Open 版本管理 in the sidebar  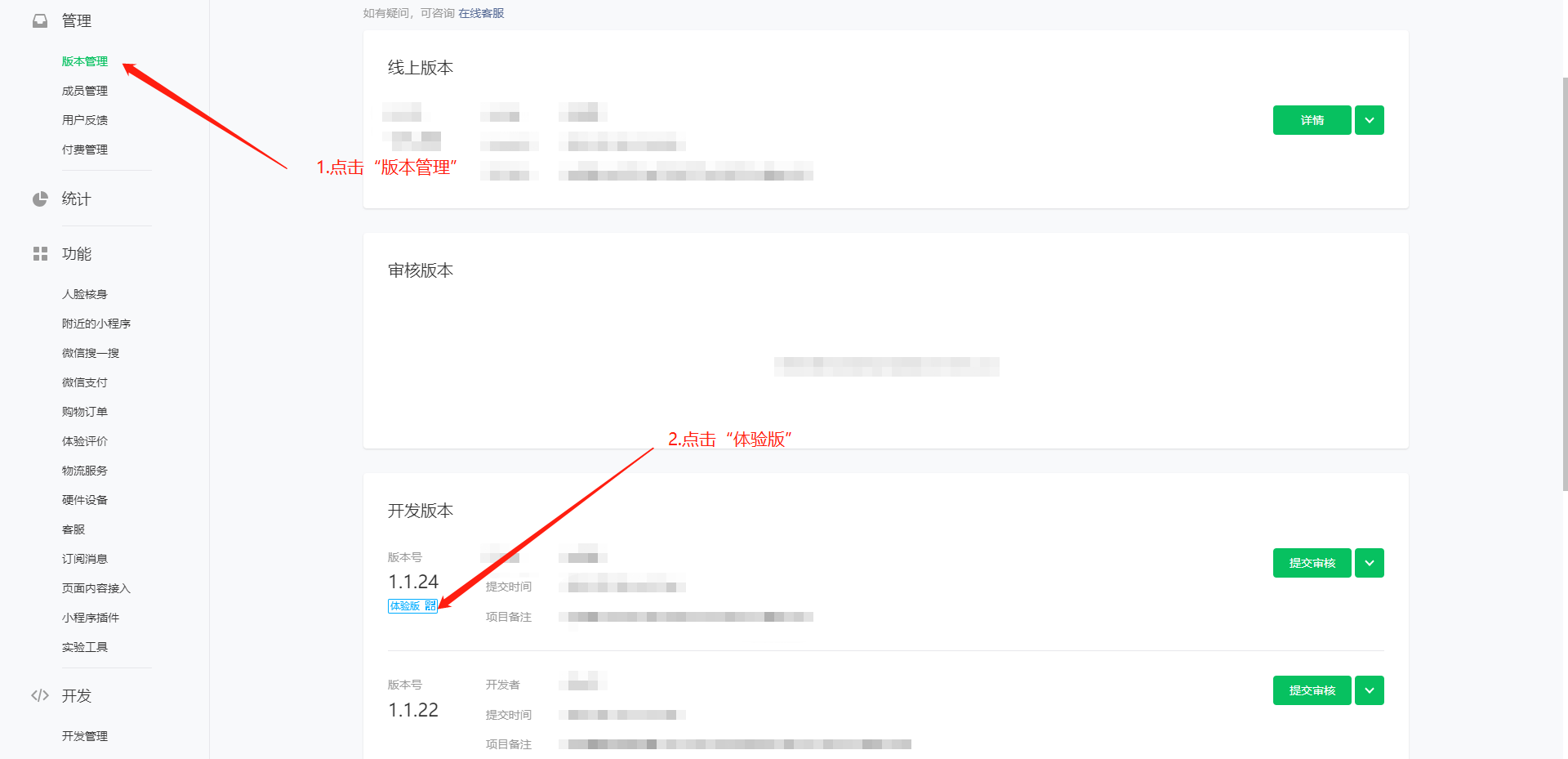point(85,61)
